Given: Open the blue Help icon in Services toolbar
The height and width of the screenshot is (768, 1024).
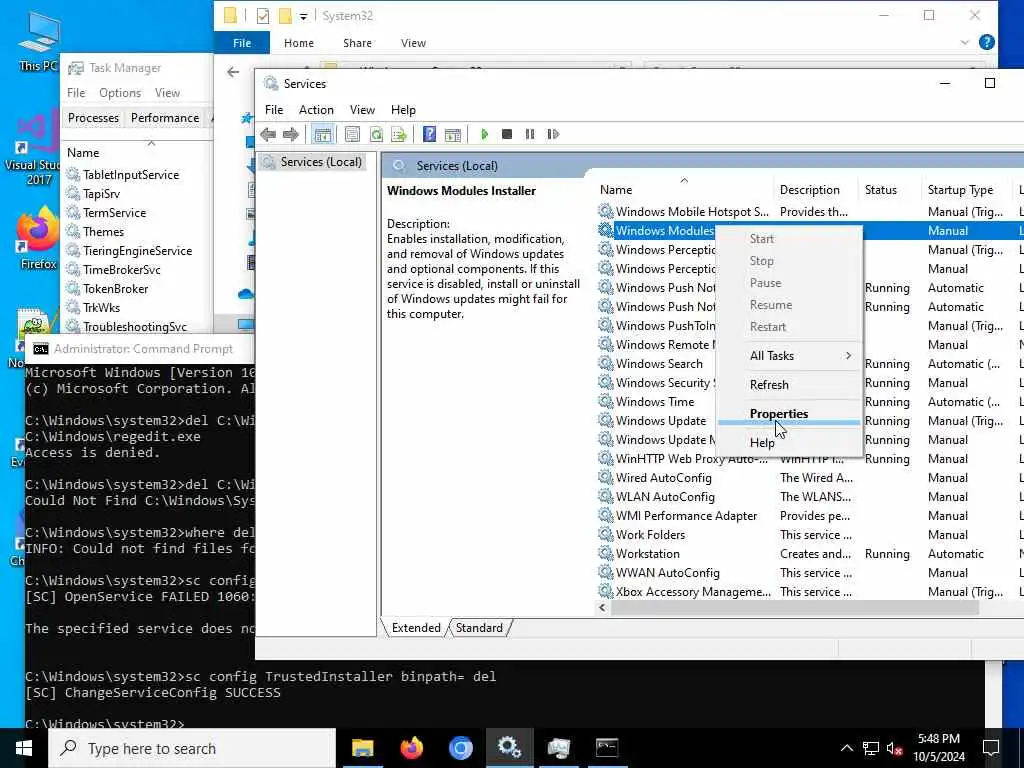Looking at the screenshot, I should coord(429,134).
